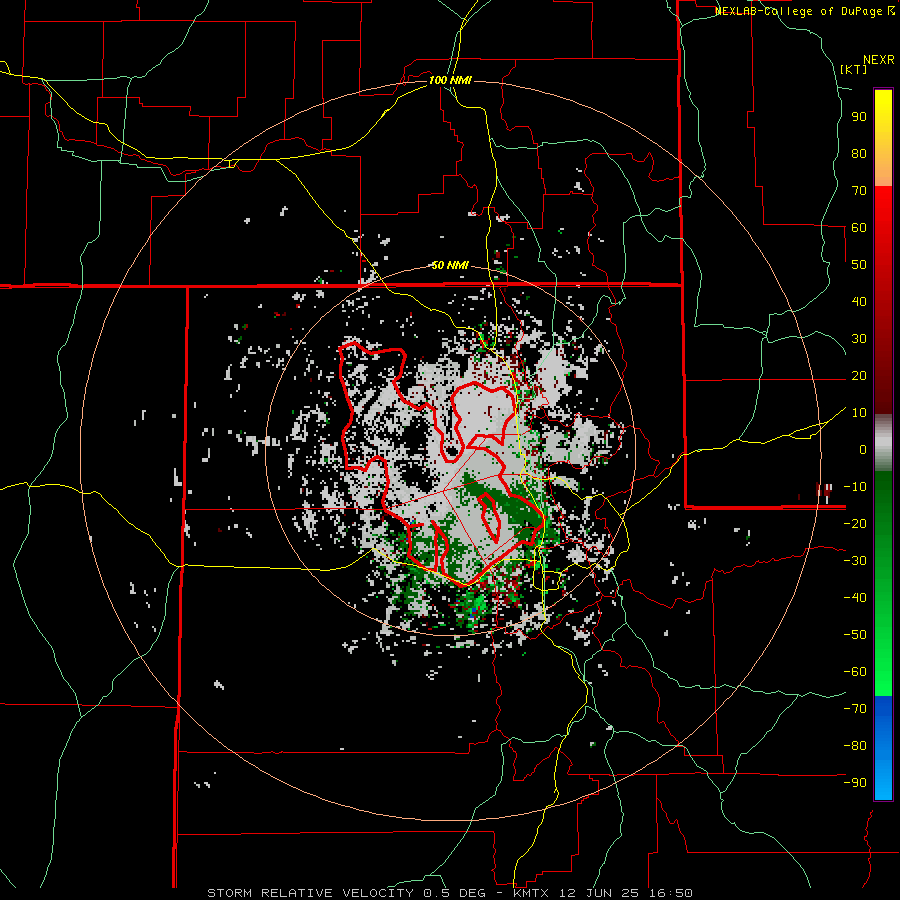Click the NEXR label above the color bar
Screen dimensions: 900x900
coord(879,60)
